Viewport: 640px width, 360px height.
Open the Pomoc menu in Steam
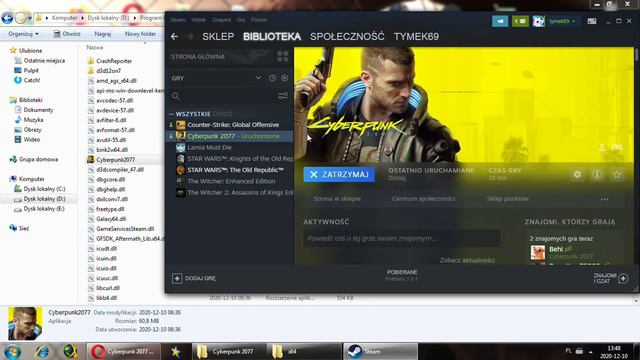point(259,20)
